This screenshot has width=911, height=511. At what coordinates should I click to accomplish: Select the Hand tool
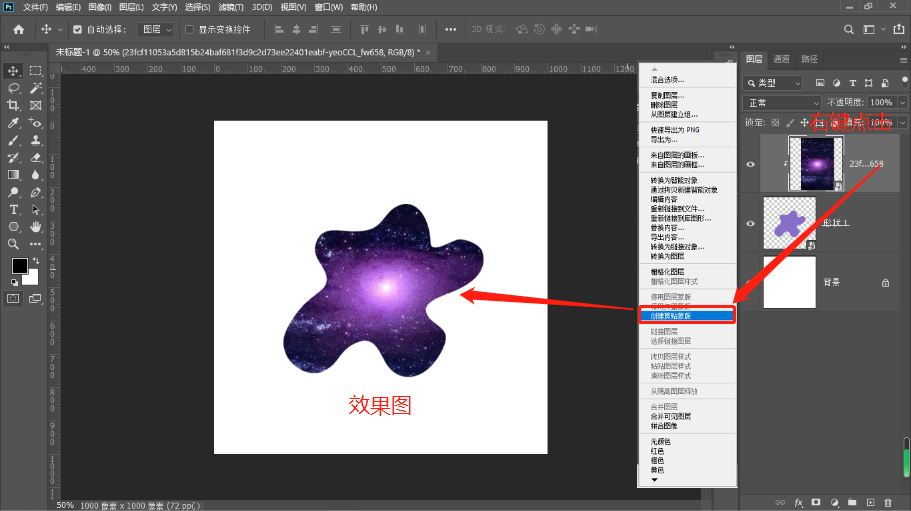click(x=35, y=227)
